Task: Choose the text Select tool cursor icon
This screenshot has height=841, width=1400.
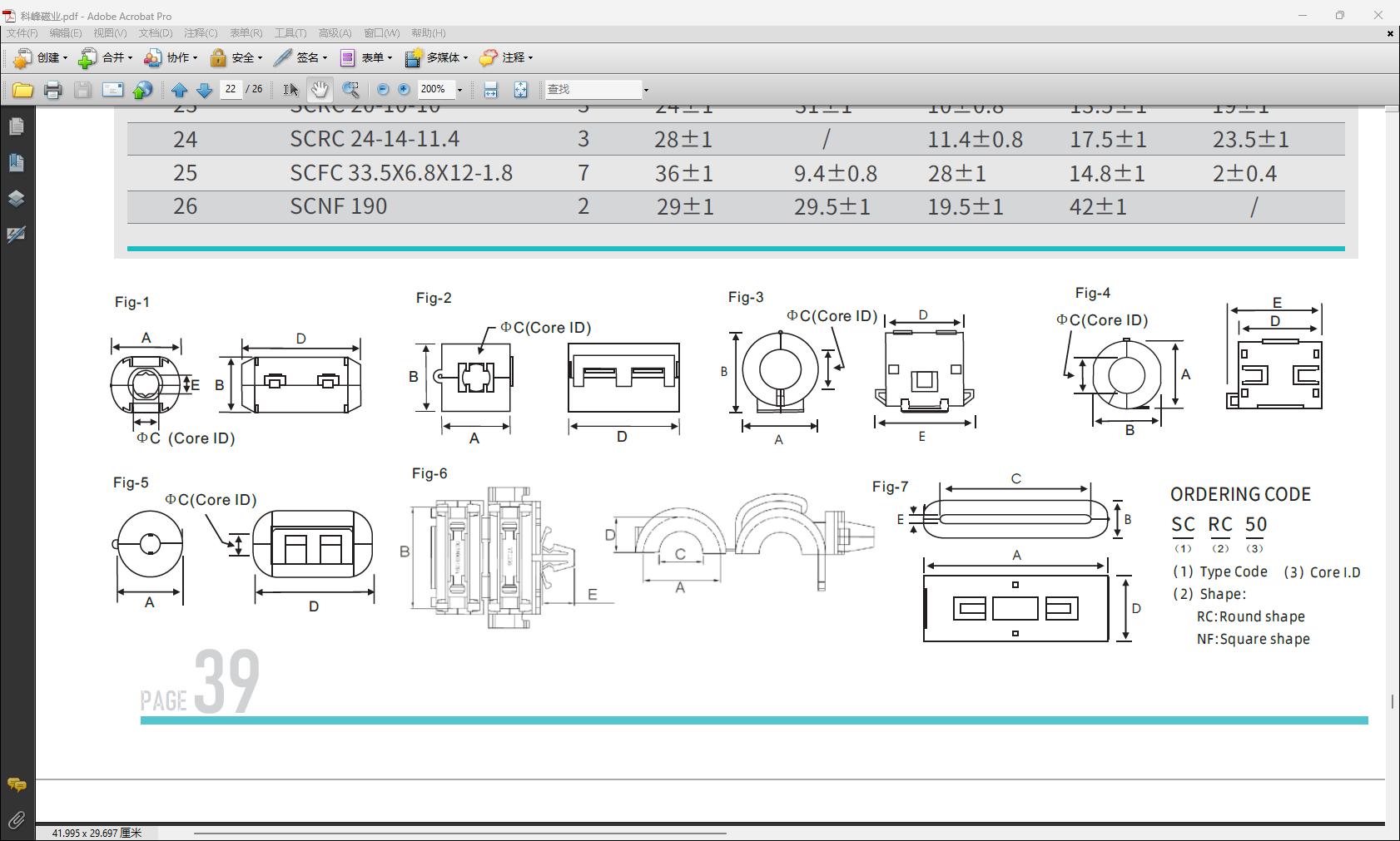Action: pyautogui.click(x=290, y=90)
